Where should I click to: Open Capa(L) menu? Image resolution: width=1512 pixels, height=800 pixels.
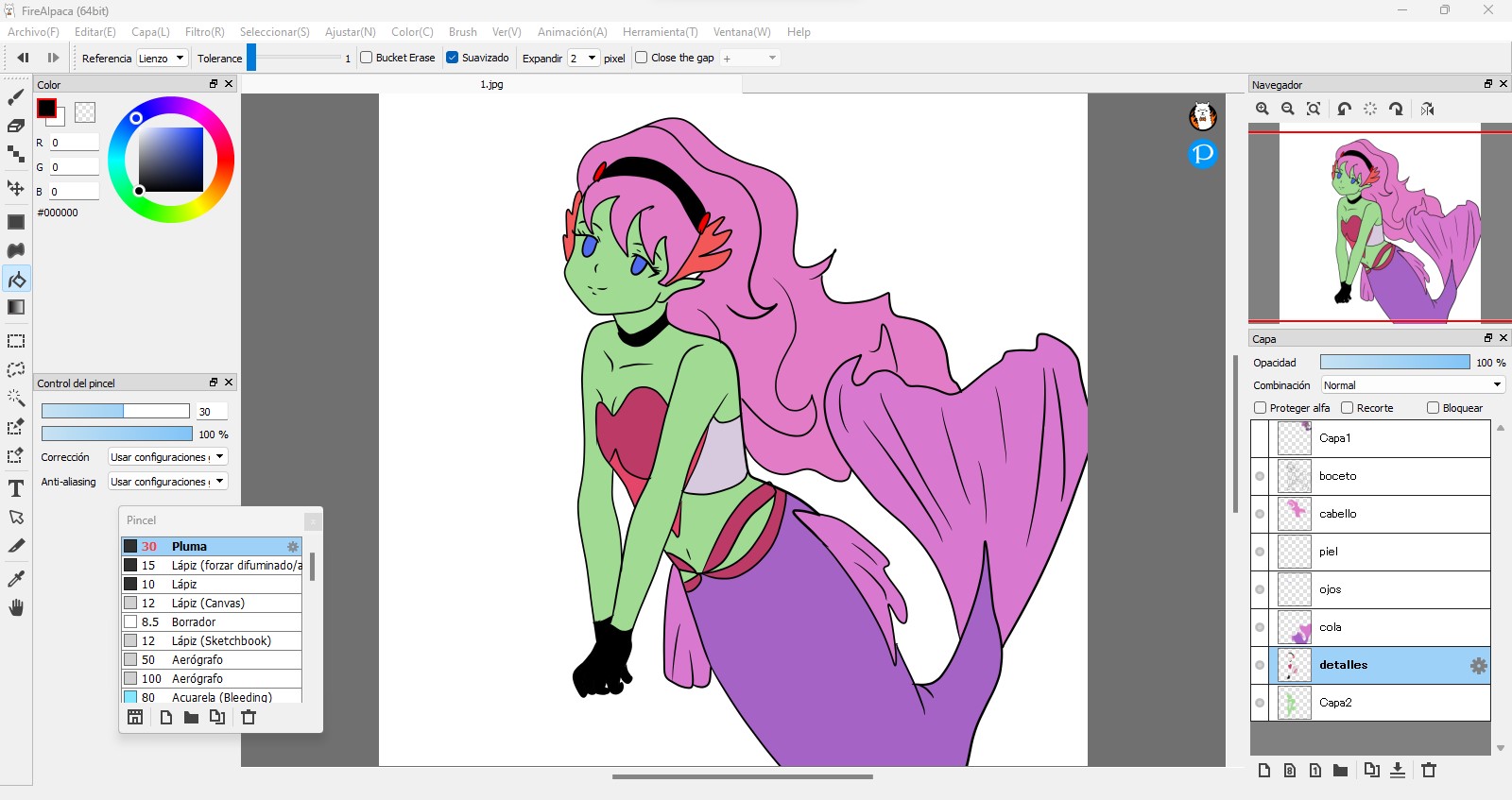150,32
